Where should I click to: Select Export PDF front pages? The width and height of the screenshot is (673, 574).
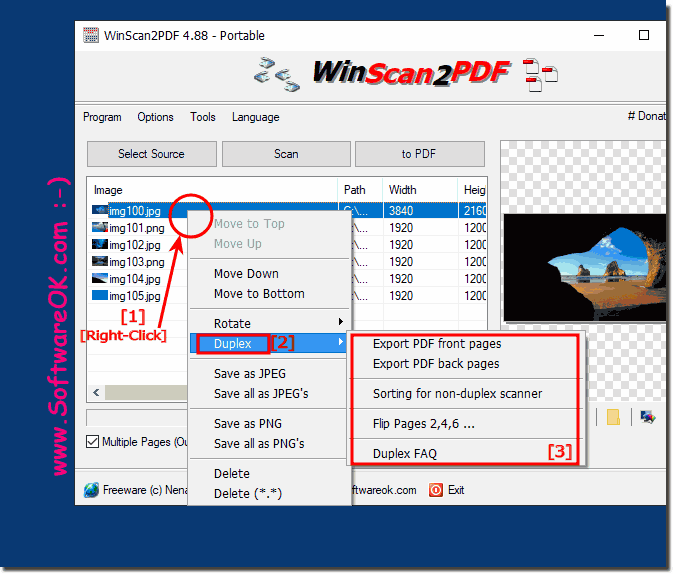tap(465, 344)
